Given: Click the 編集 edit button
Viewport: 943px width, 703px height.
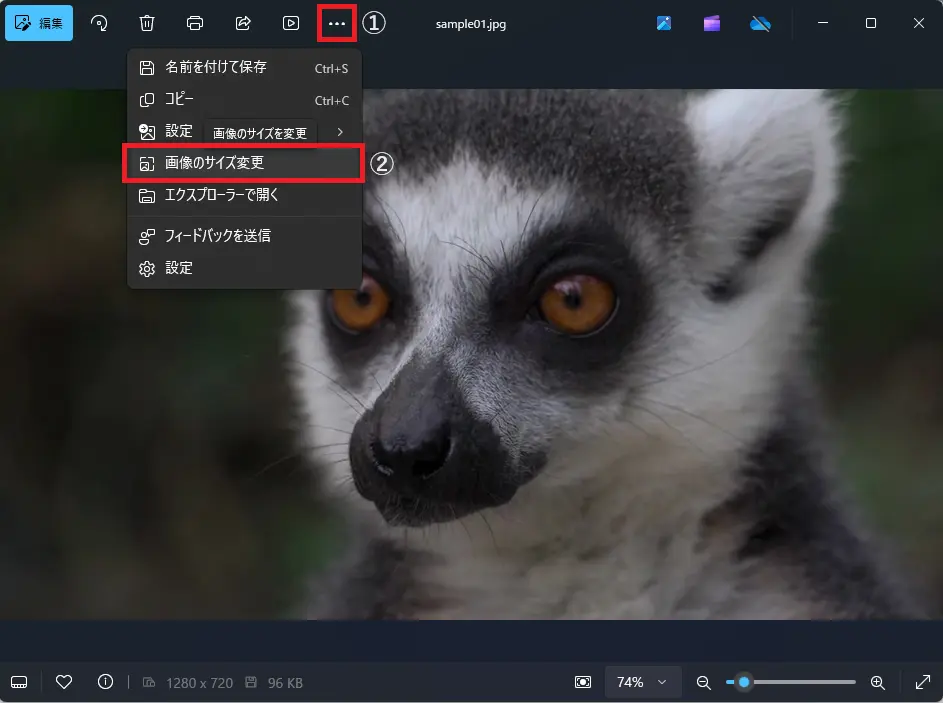Looking at the screenshot, I should [39, 23].
